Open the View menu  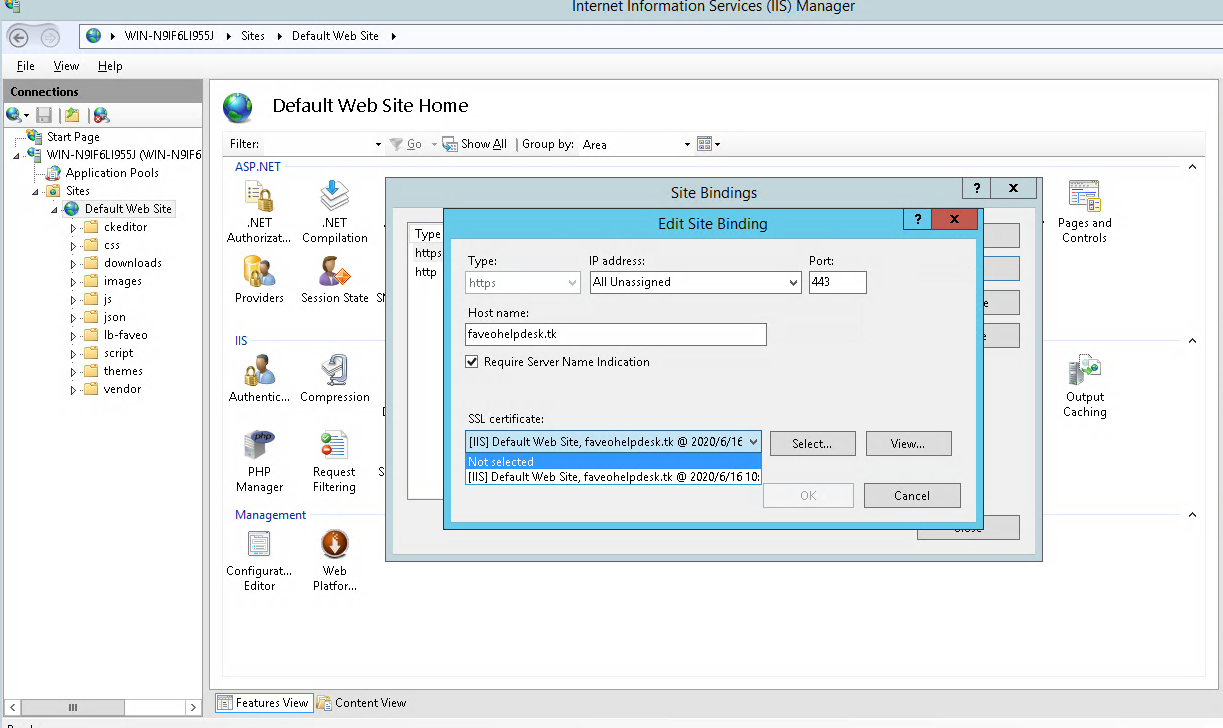tap(66, 66)
